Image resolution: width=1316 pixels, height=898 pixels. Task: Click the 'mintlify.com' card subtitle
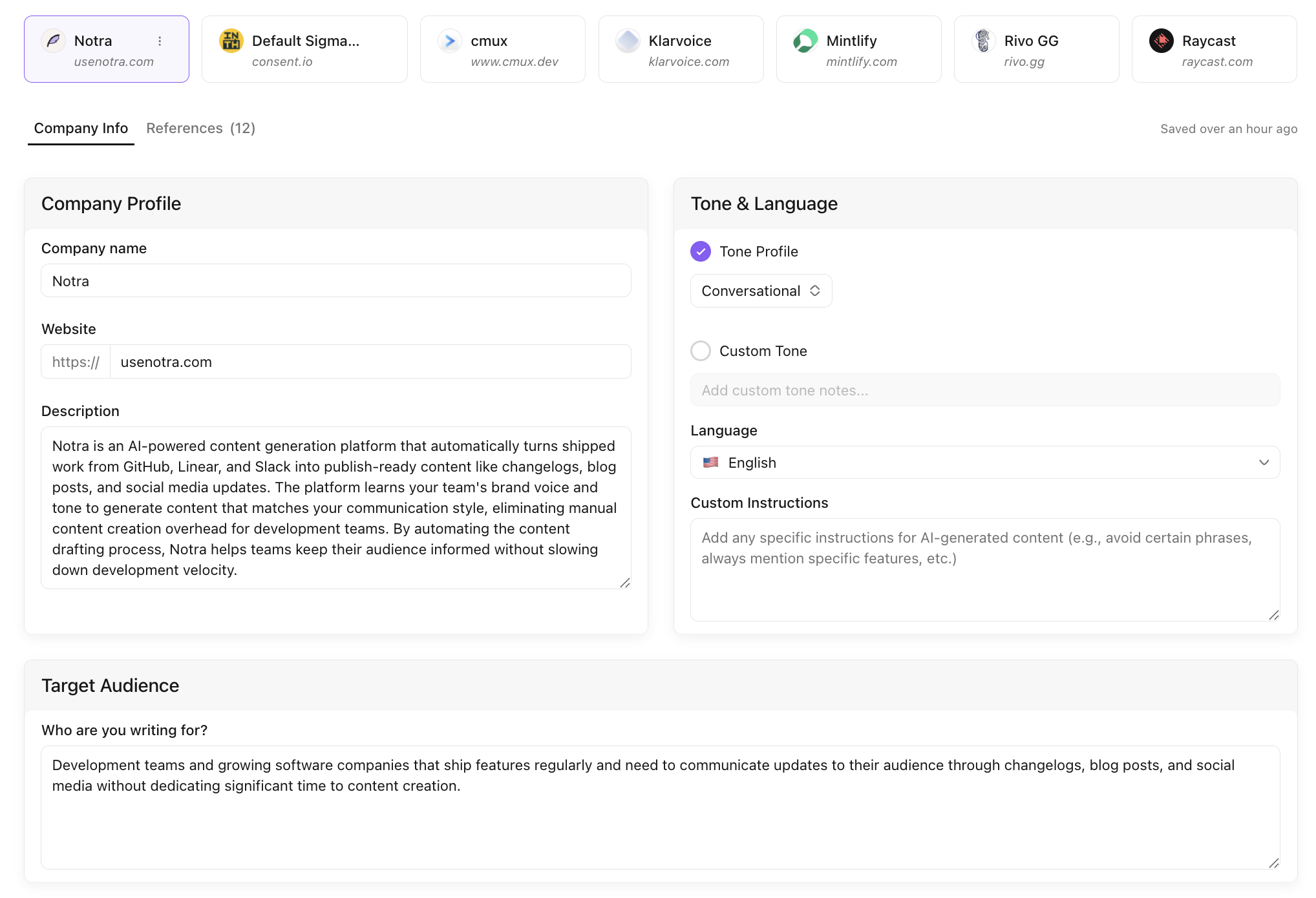click(862, 61)
